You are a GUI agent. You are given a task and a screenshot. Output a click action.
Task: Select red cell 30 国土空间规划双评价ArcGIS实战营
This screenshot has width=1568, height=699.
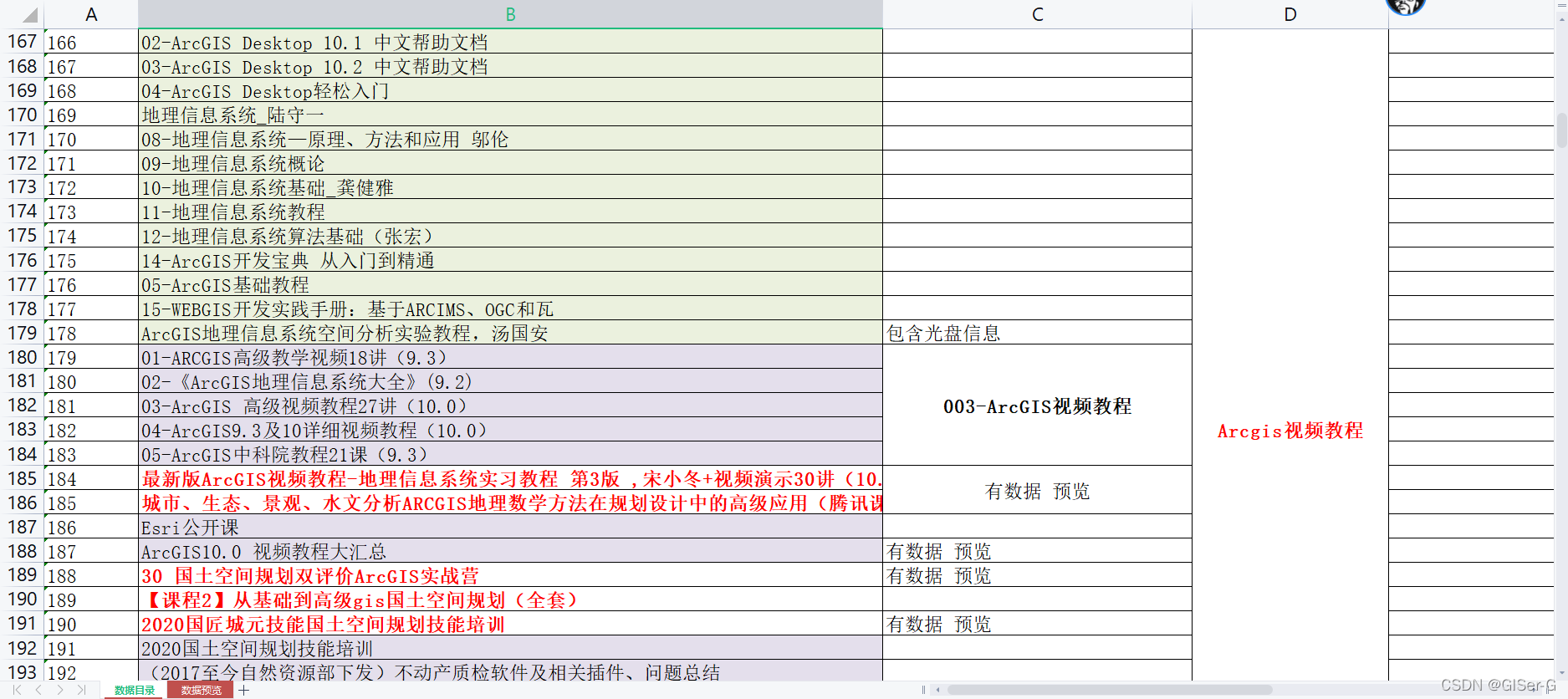point(510,575)
